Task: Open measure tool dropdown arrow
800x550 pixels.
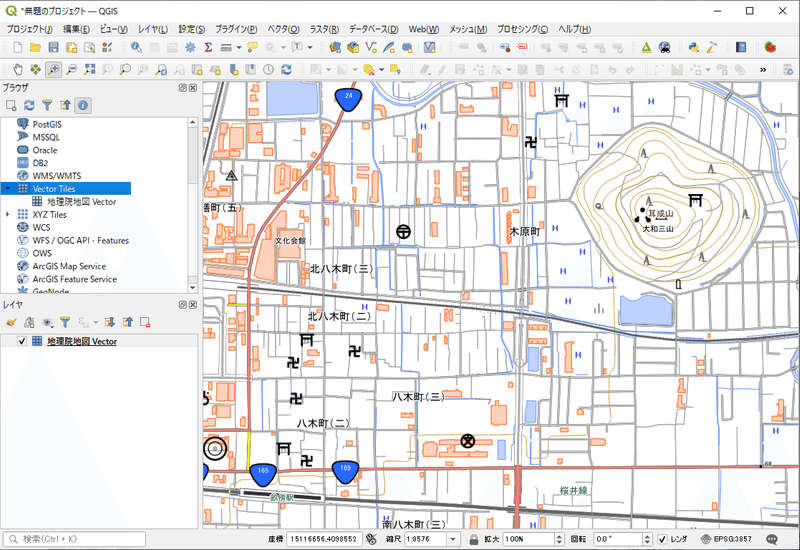Action: click(238, 47)
